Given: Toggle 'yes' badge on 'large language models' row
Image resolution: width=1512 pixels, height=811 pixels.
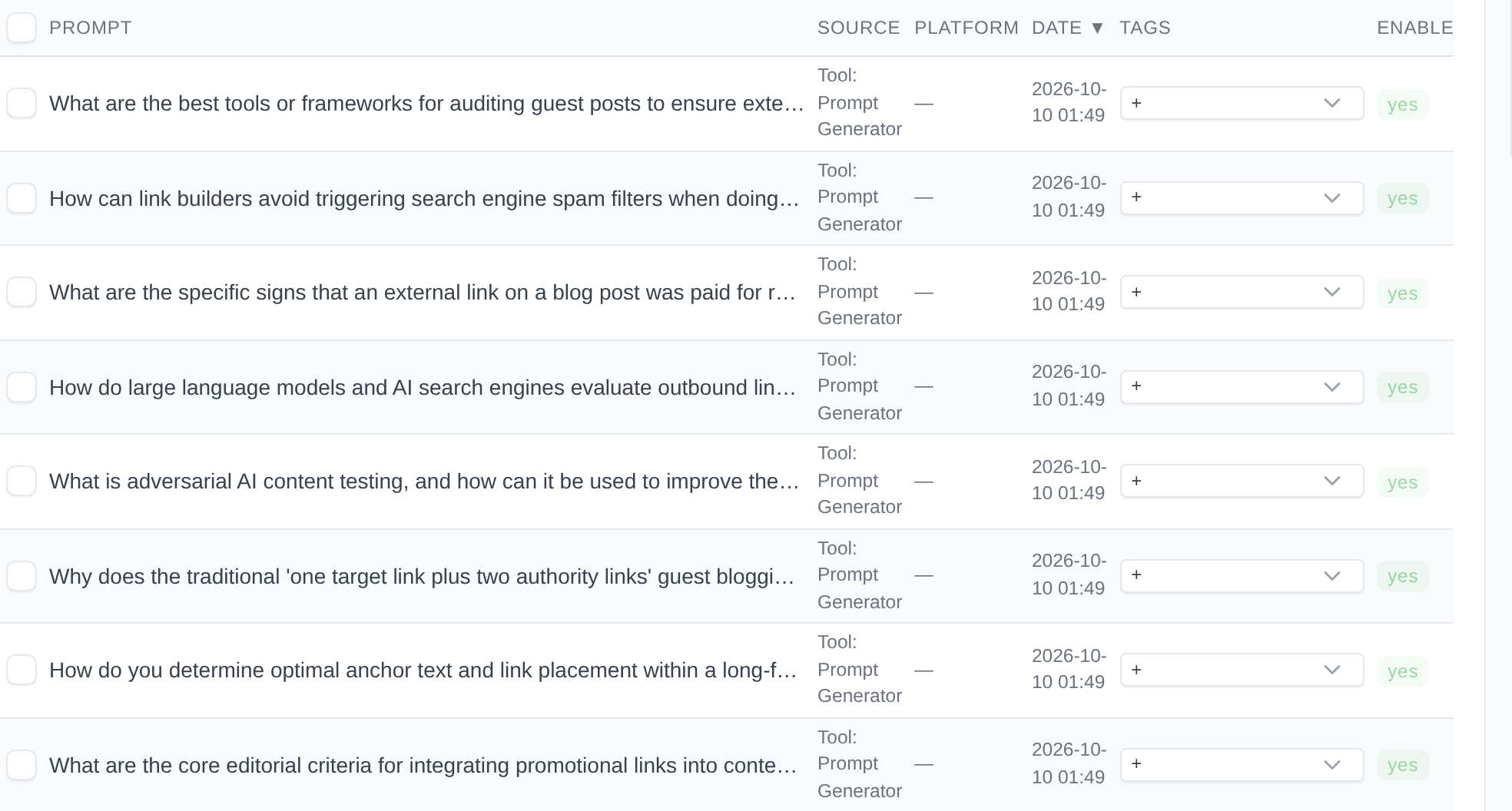Looking at the screenshot, I should (1402, 387).
